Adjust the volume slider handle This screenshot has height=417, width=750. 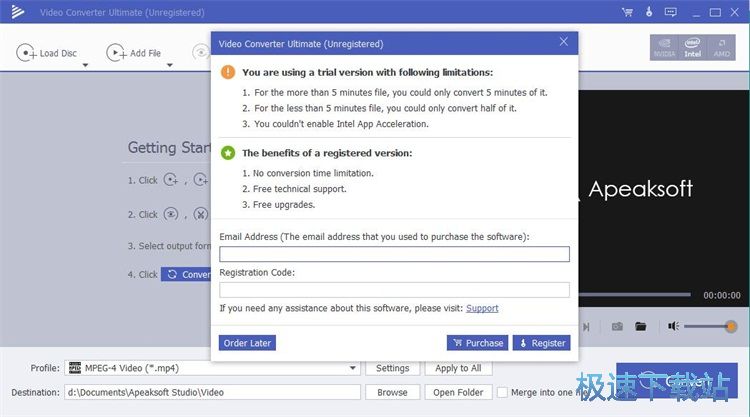click(730, 327)
